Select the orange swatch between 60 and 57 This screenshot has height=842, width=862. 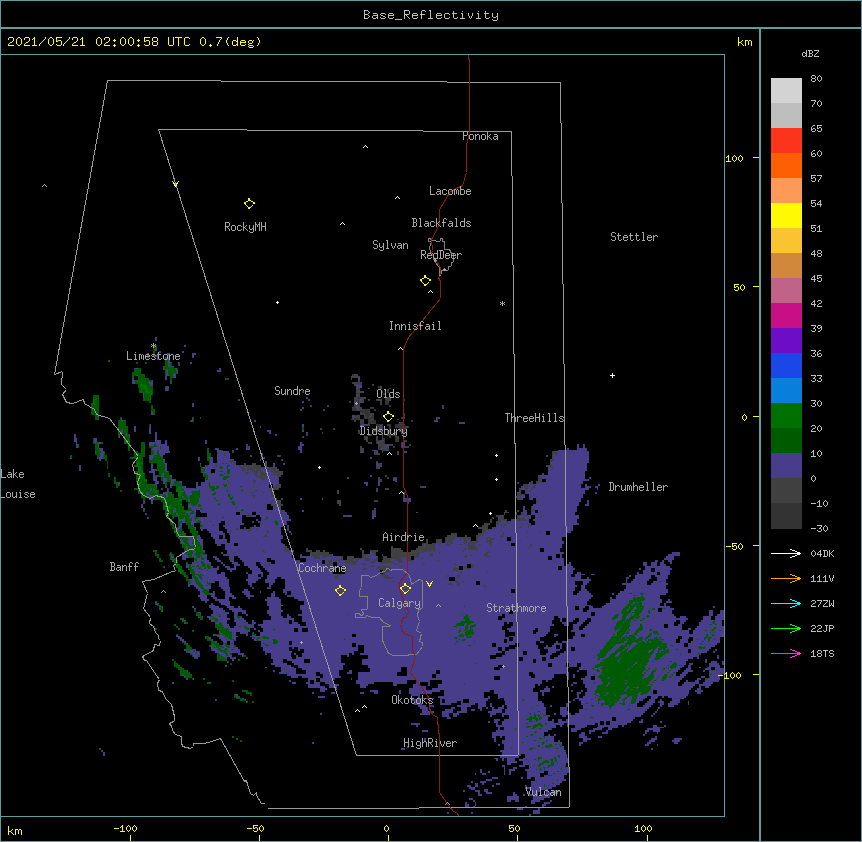786,165
